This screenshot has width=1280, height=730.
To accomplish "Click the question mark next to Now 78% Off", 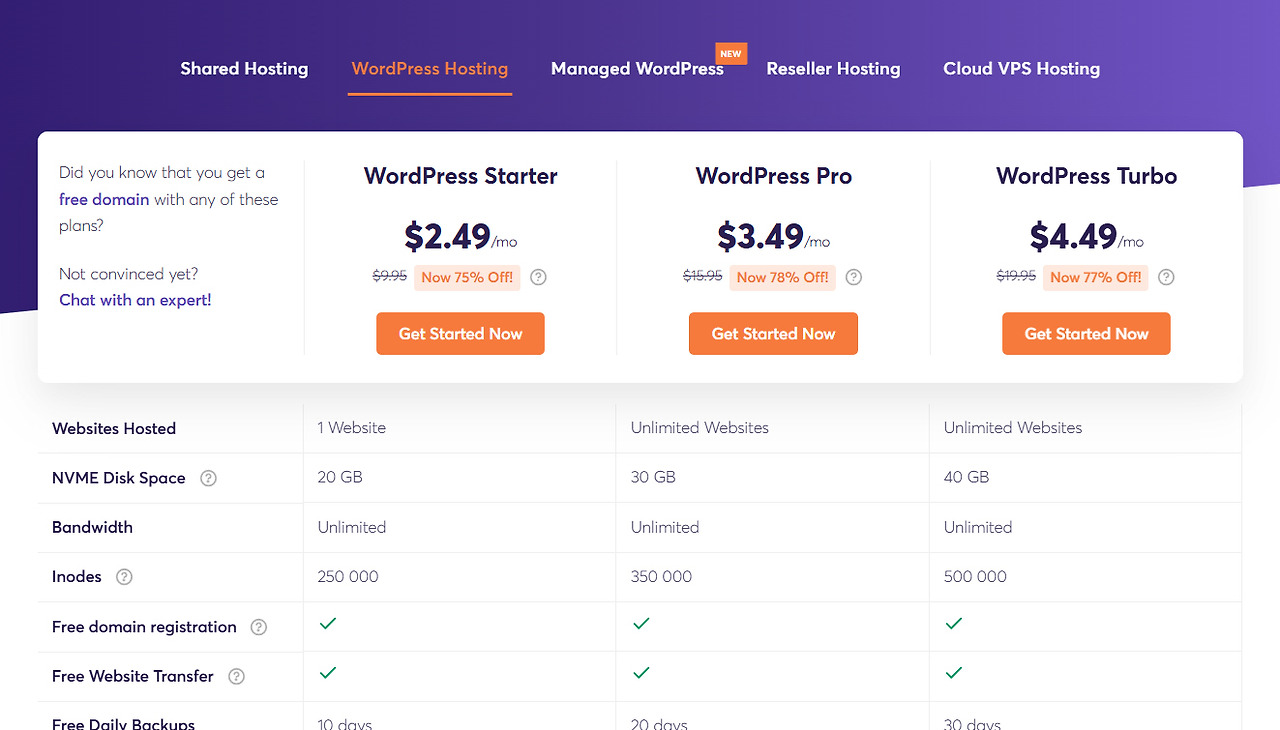I will [853, 277].
